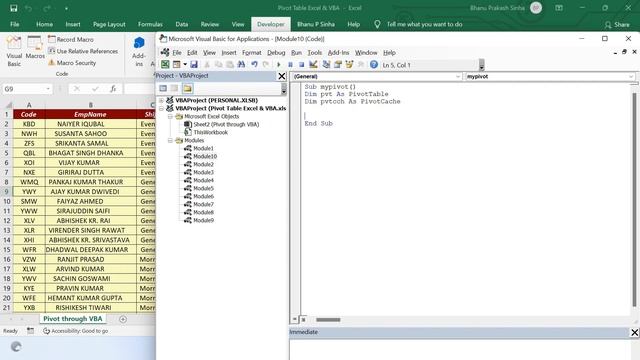
Task: Click the code window horizontal scrollbar thumb
Action: tap(328, 320)
